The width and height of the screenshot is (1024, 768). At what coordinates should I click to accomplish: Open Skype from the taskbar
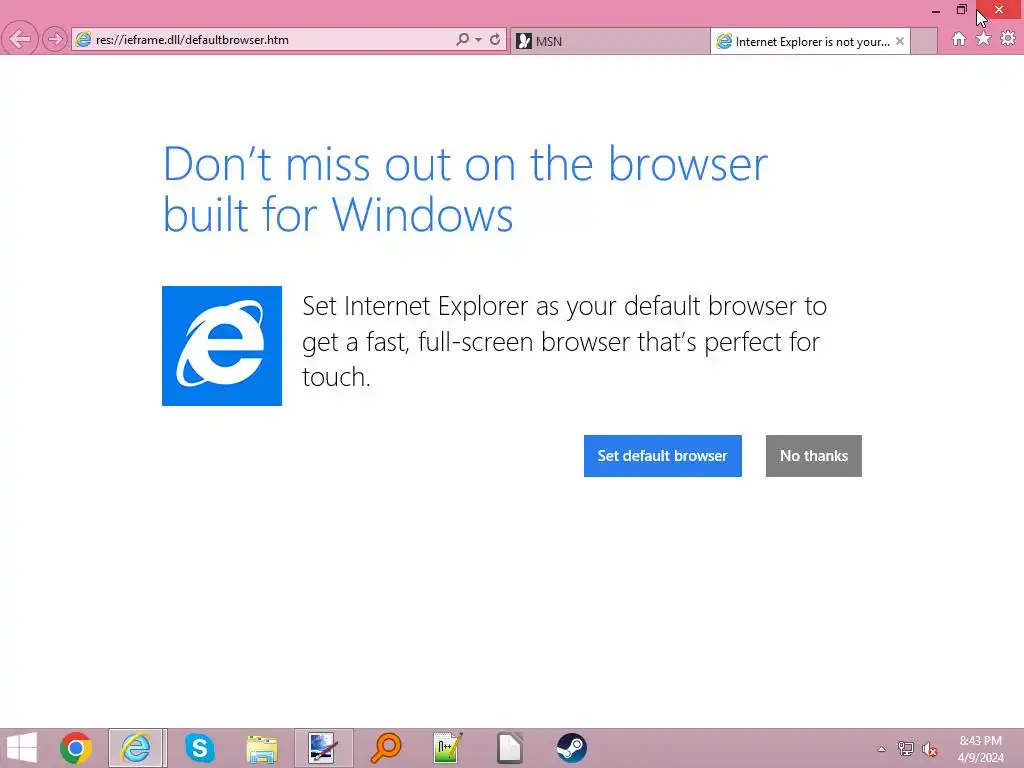(x=199, y=748)
